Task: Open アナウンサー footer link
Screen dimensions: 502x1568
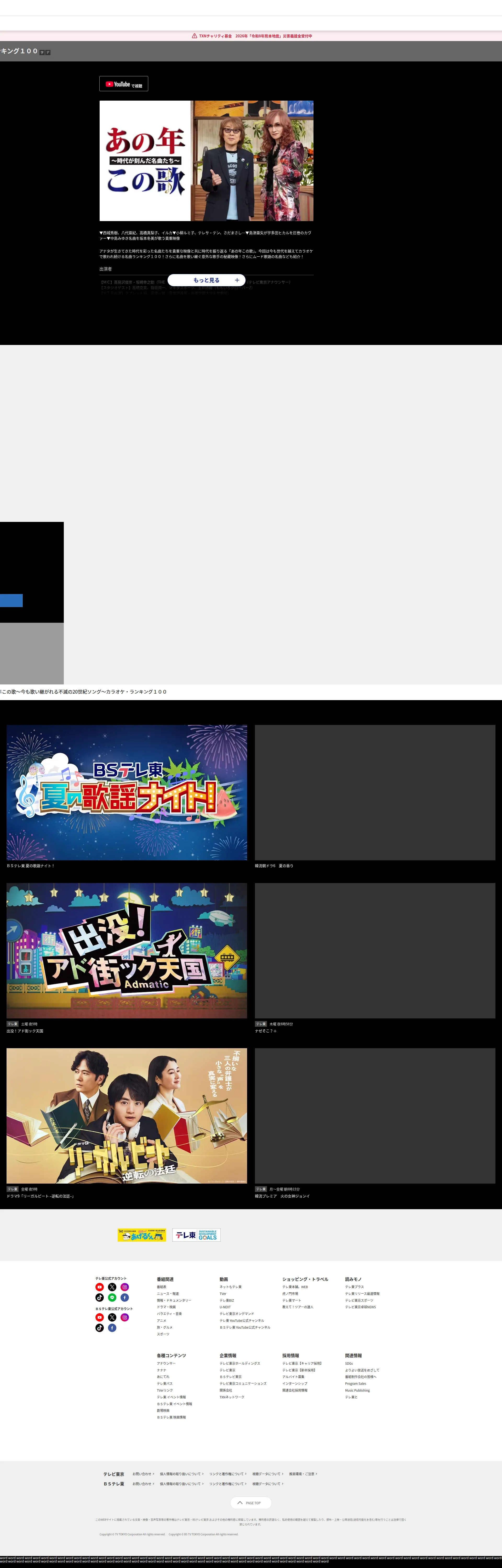Action: [166, 1363]
